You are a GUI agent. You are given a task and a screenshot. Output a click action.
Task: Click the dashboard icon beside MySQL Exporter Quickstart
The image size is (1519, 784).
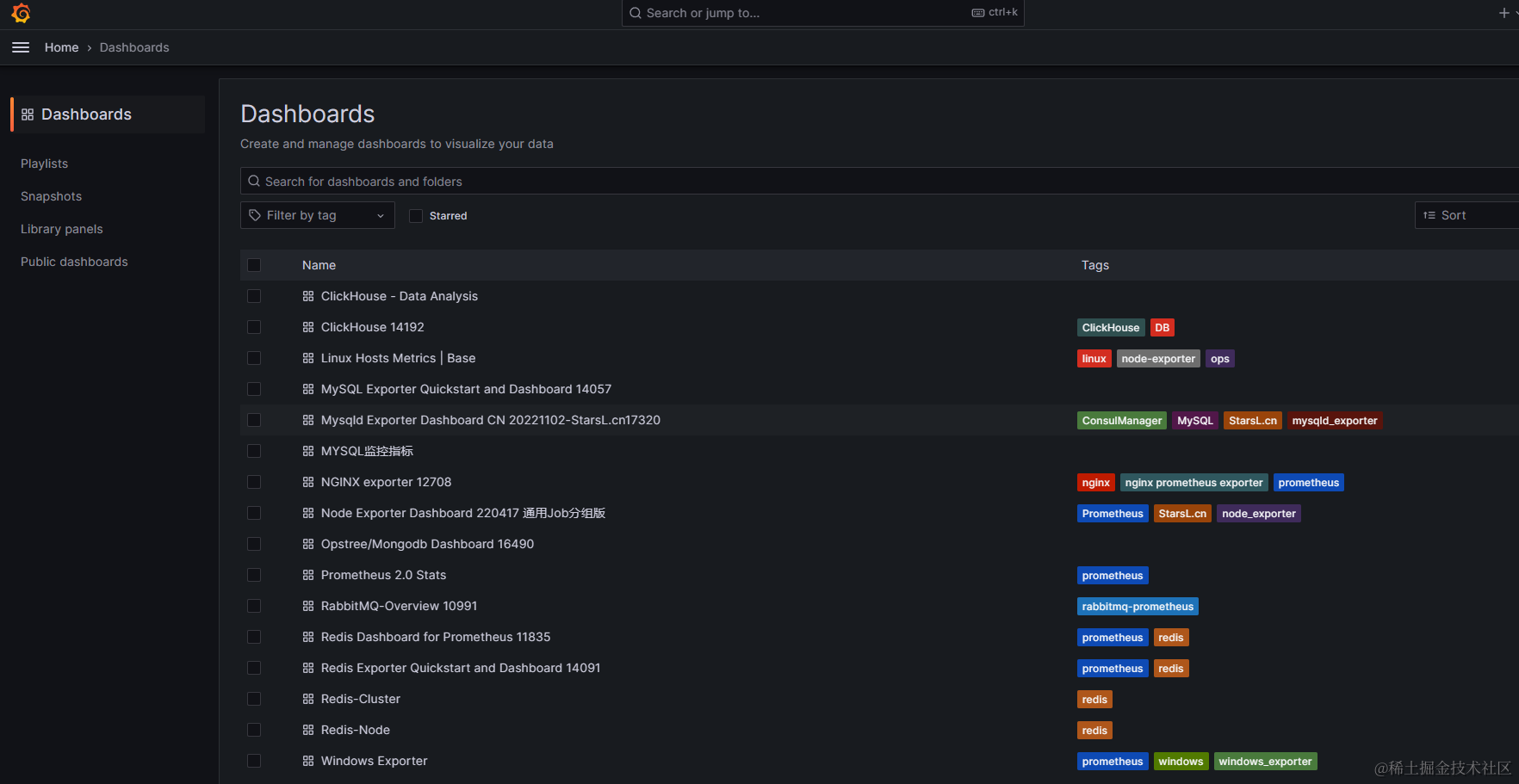308,389
